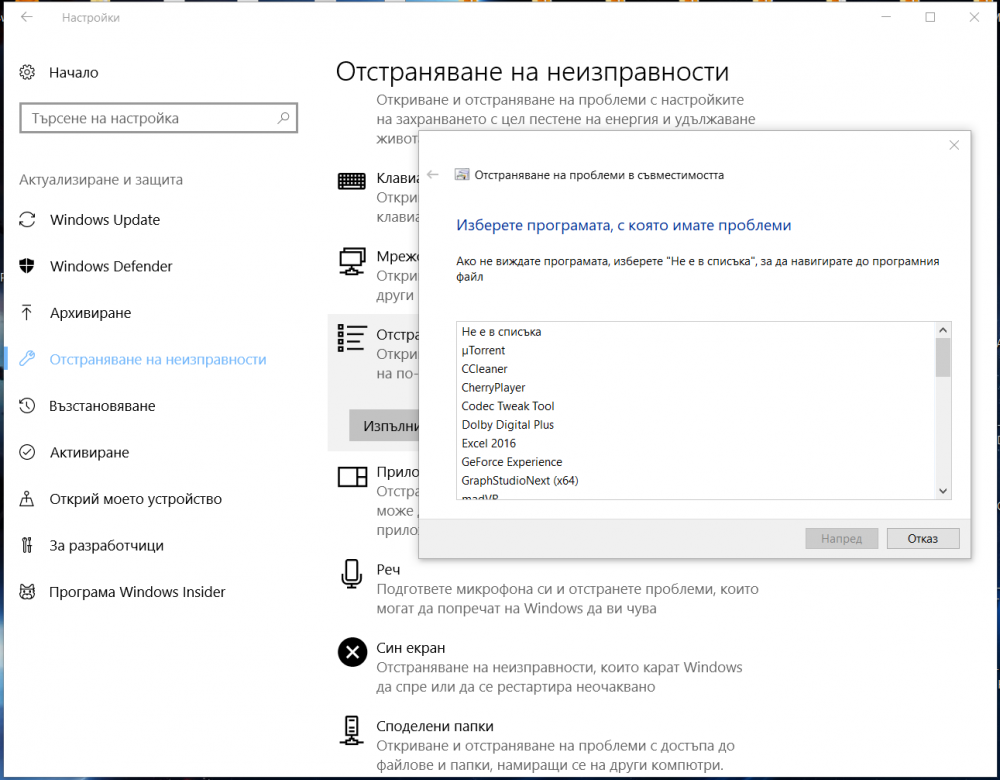Click the Син екран X circle icon
This screenshot has width=1000, height=780.
click(352, 652)
